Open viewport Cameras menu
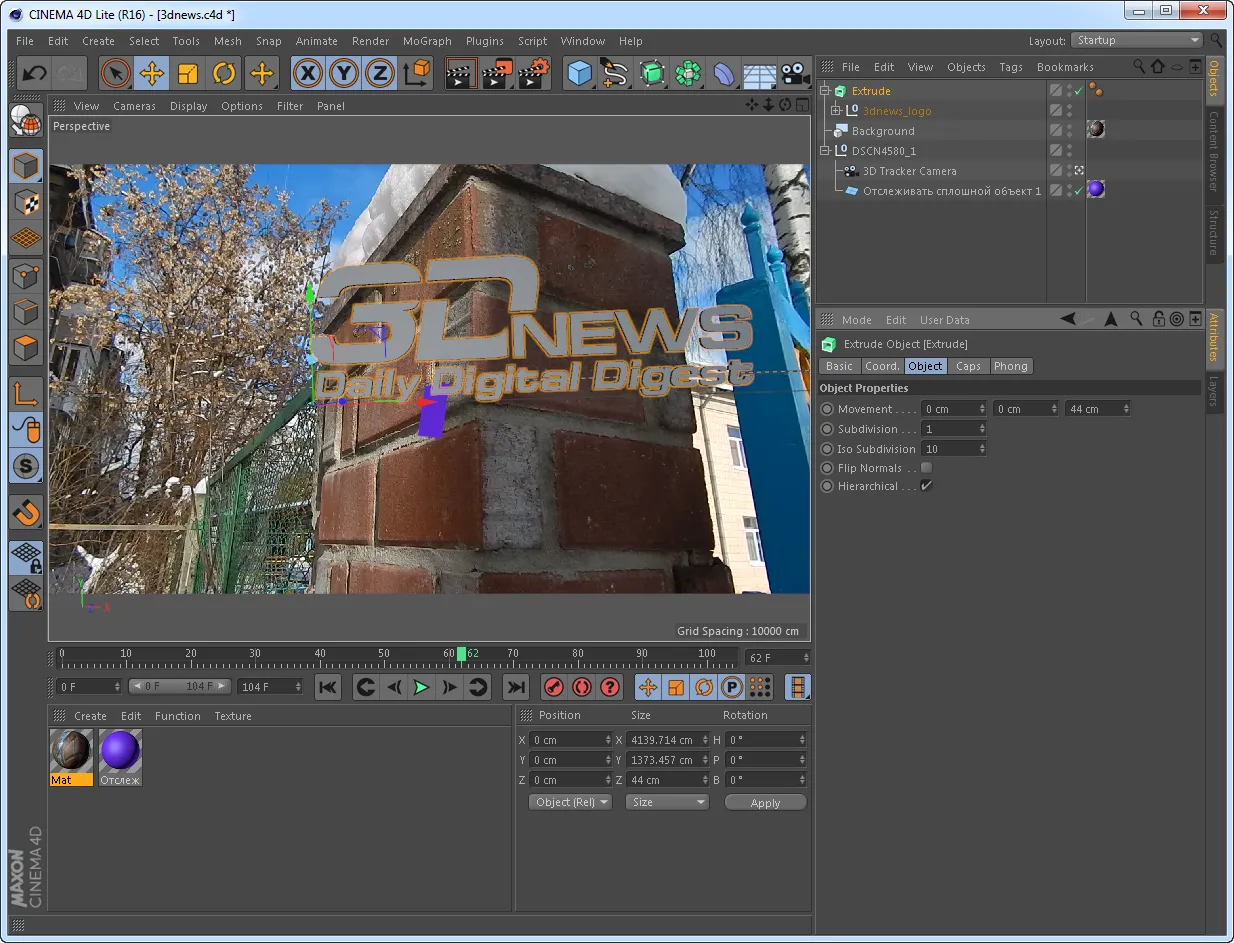The width and height of the screenshot is (1234, 943). [134, 106]
